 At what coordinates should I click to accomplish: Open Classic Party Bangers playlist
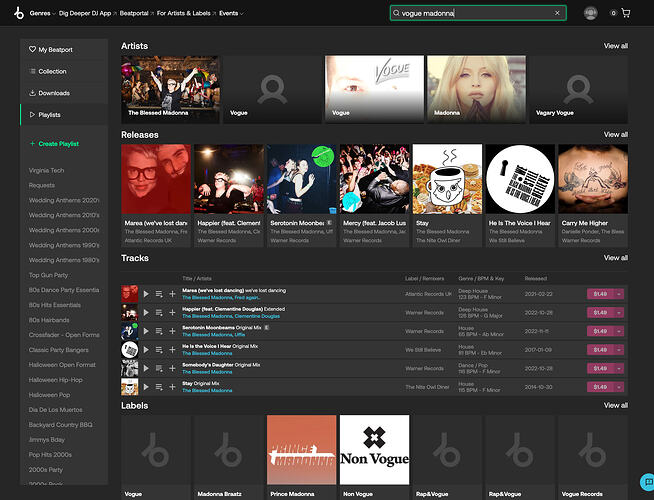(58, 350)
